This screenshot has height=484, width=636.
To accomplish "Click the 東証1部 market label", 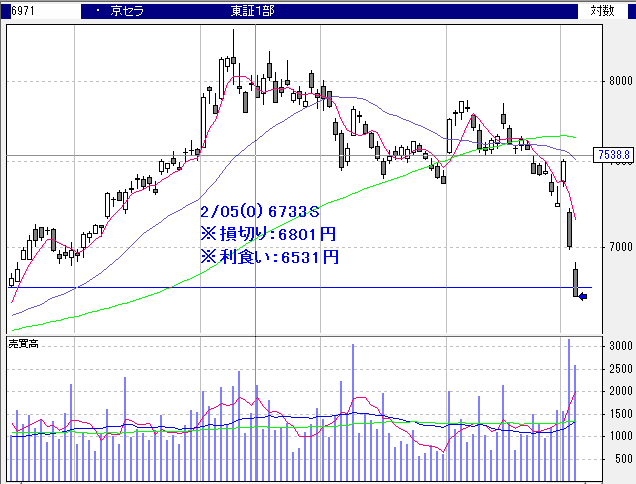I will [x=254, y=10].
